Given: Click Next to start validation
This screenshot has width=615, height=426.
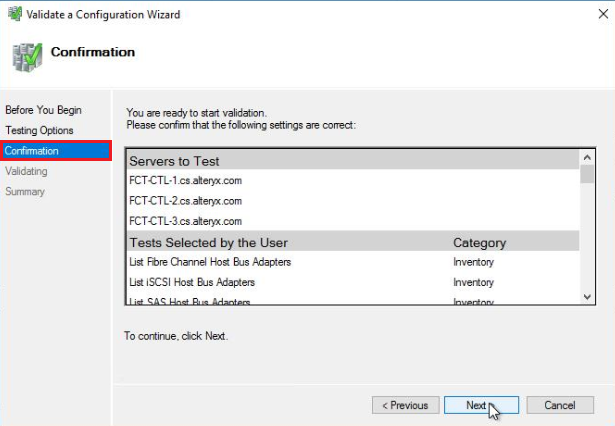Looking at the screenshot, I should point(481,405).
